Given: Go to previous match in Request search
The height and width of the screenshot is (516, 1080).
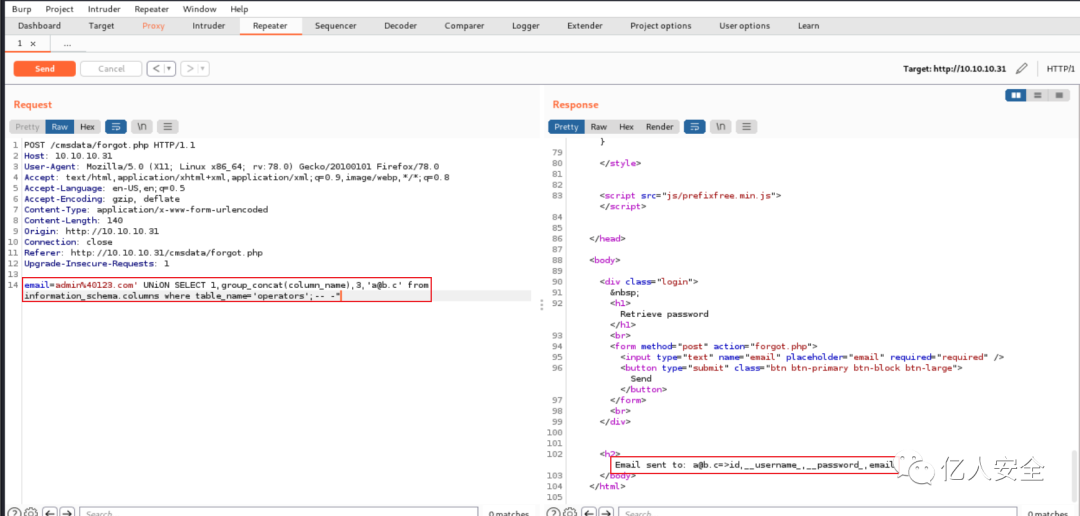Looking at the screenshot, I should 50,513.
